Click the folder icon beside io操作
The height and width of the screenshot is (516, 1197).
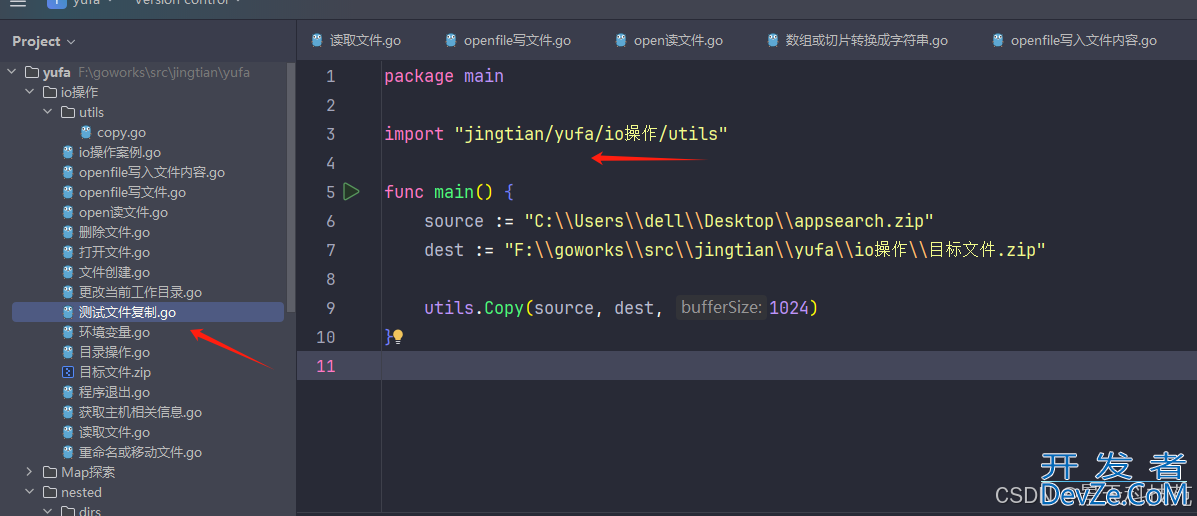pos(50,92)
